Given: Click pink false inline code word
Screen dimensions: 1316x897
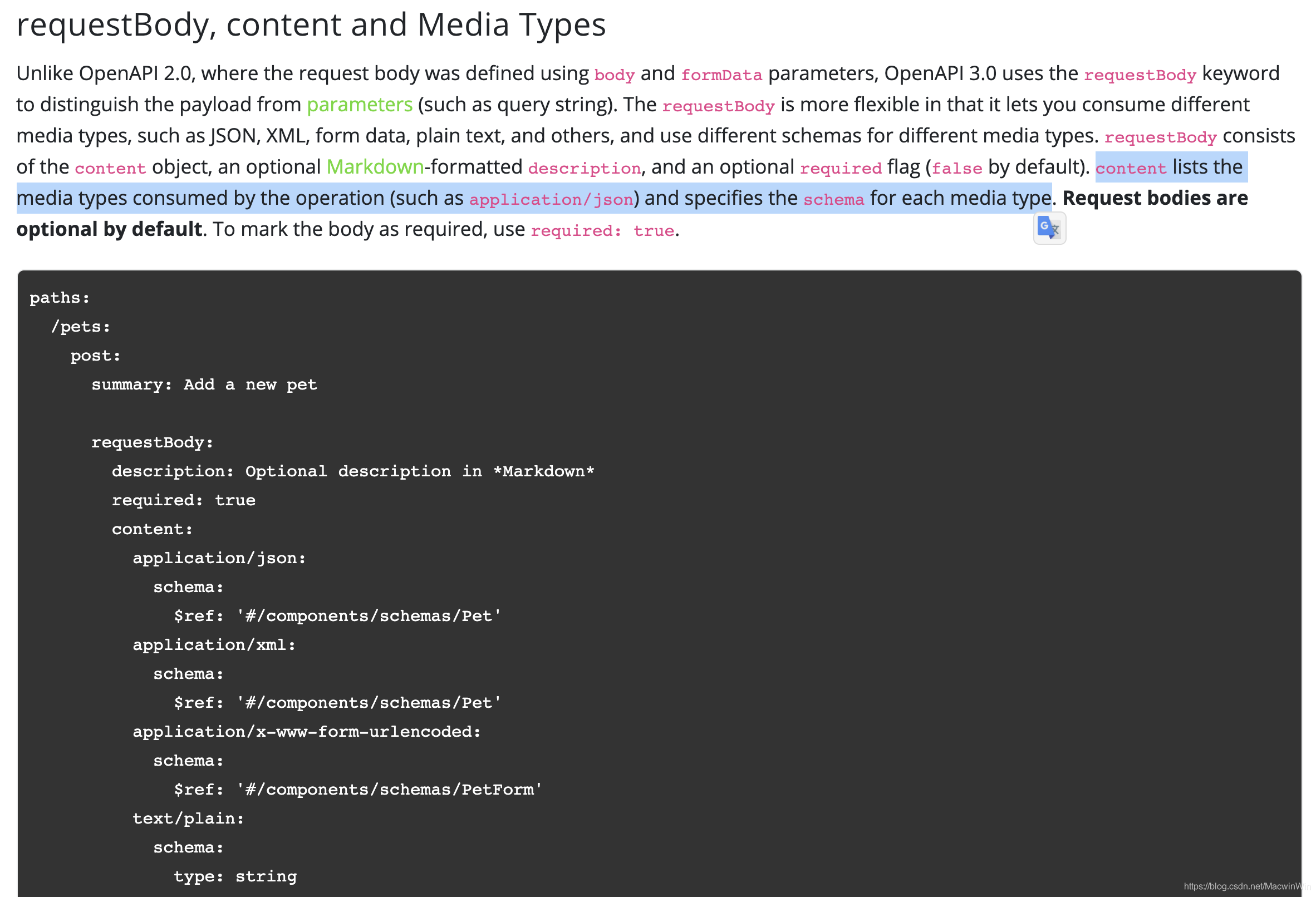Looking at the screenshot, I should 956,168.
